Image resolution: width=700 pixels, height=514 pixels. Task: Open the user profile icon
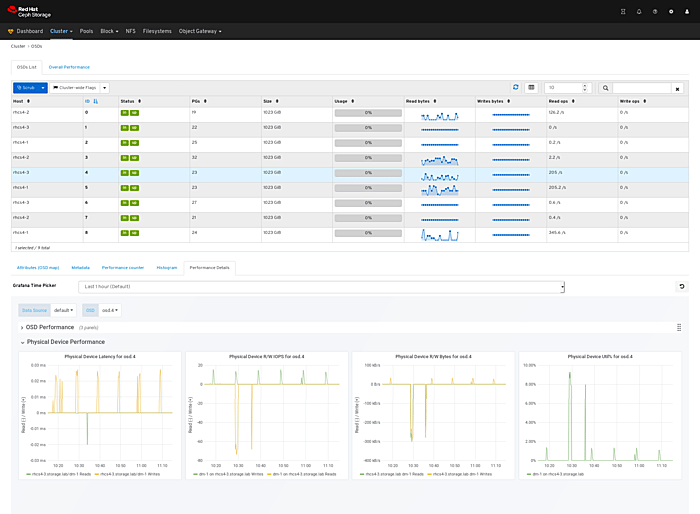(685, 12)
